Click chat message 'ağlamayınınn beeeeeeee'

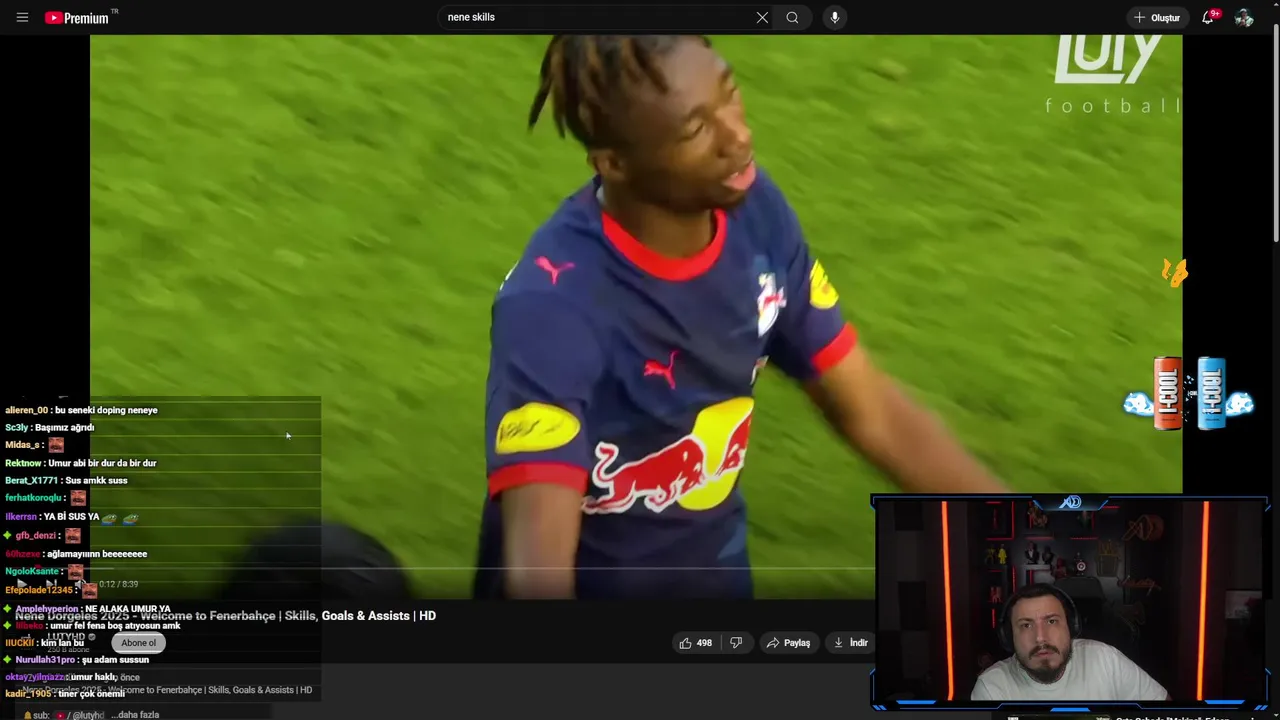coord(97,554)
